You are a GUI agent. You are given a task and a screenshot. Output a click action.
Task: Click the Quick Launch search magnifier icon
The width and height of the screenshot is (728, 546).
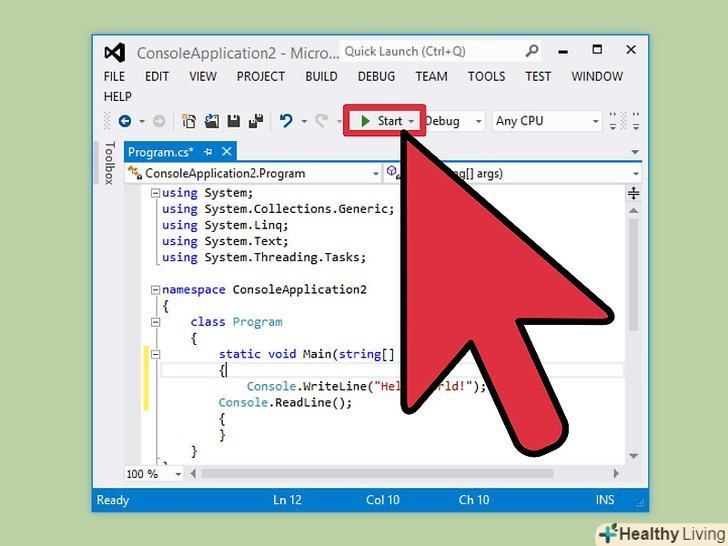click(x=532, y=51)
